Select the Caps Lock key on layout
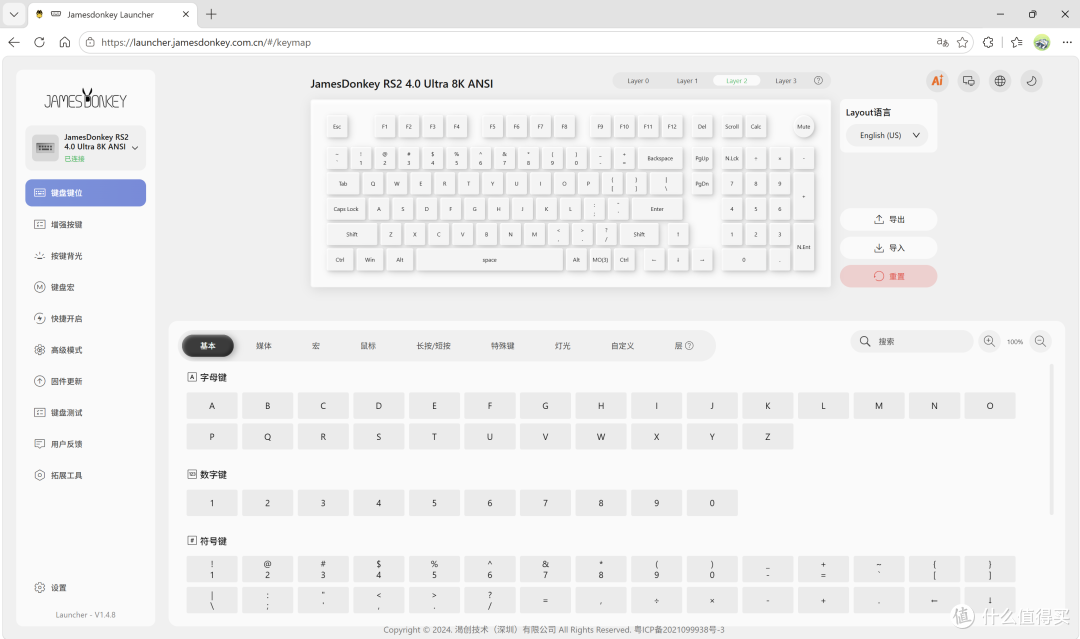This screenshot has width=1080, height=639. (346, 209)
